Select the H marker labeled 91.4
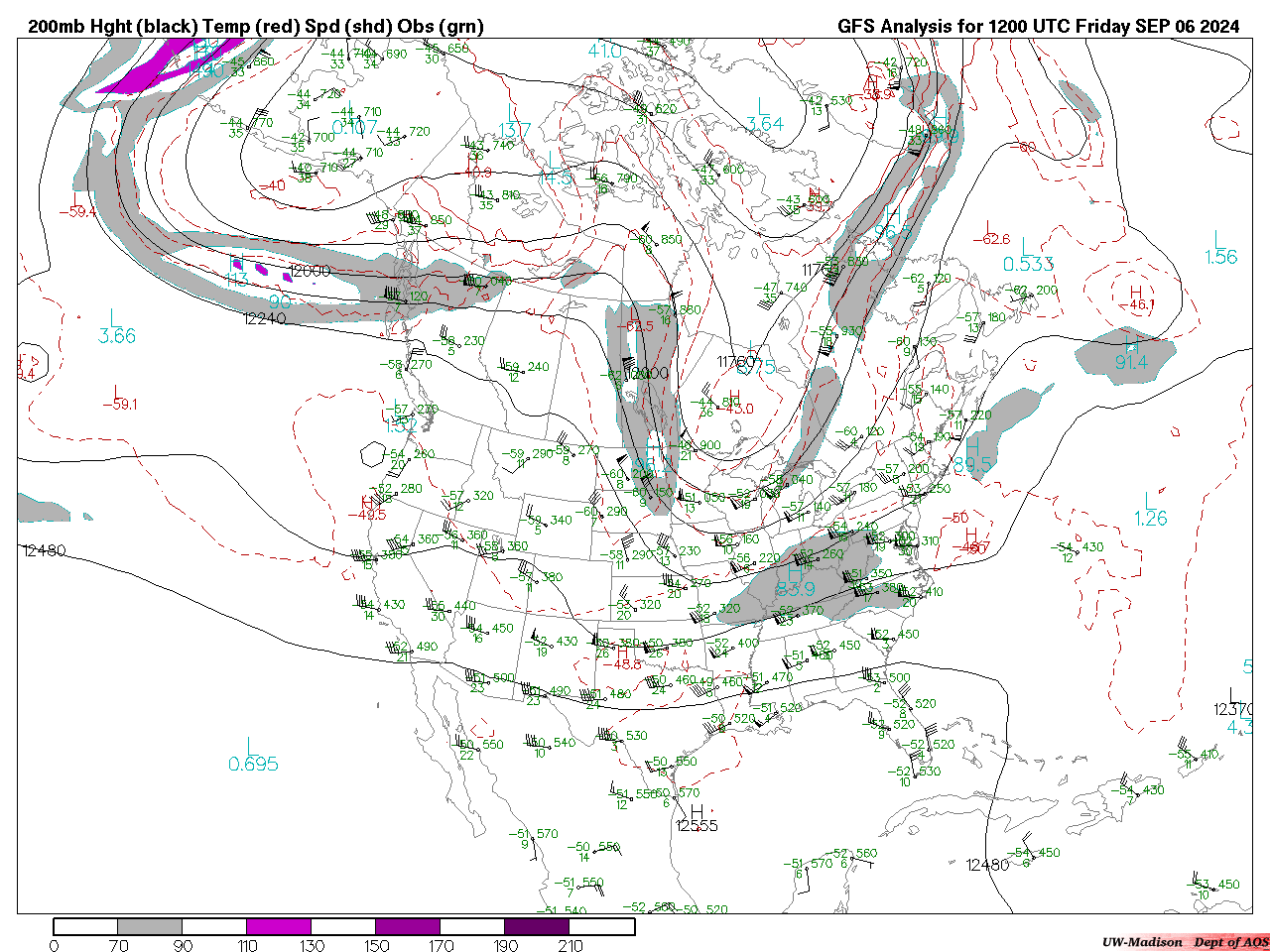This screenshot has height=952, width=1270. [x=1131, y=344]
